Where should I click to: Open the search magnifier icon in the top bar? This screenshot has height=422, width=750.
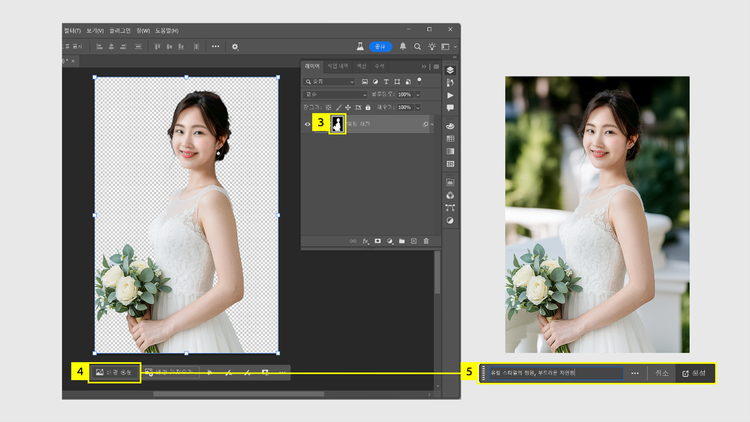click(418, 46)
